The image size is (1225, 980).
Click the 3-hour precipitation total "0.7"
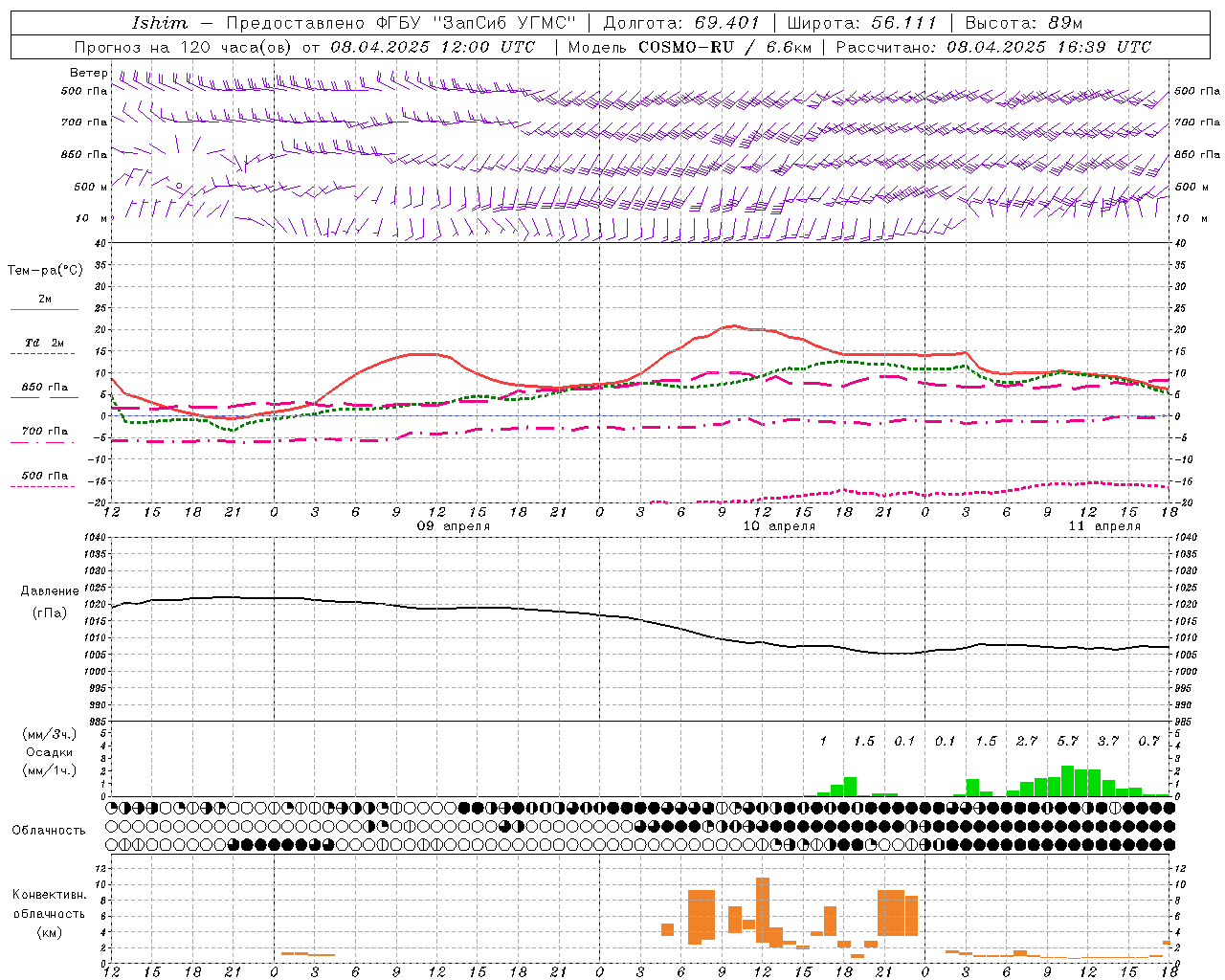1148,741
